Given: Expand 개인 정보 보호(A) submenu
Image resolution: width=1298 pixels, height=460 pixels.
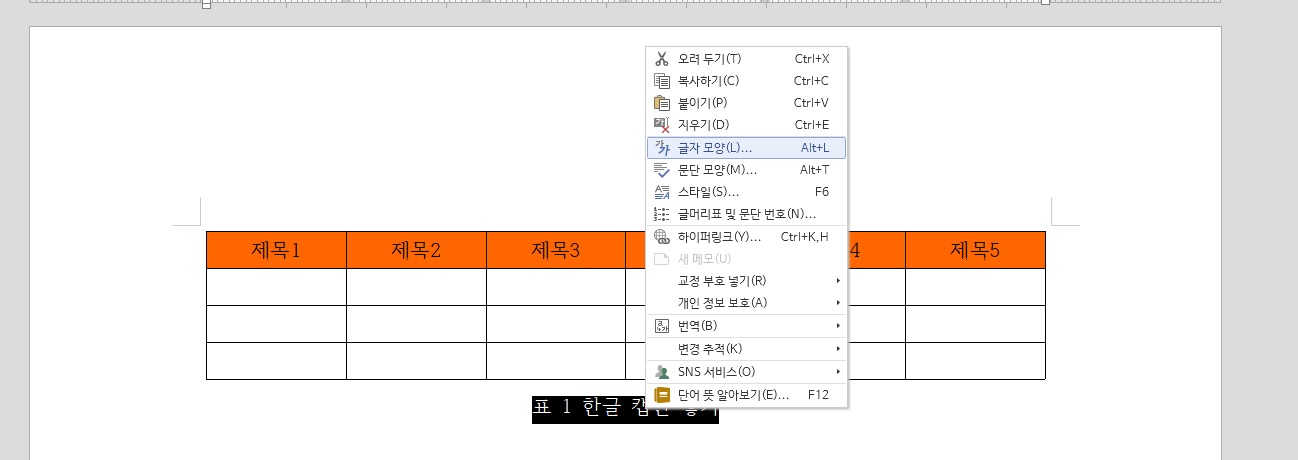Looking at the screenshot, I should [x=746, y=303].
